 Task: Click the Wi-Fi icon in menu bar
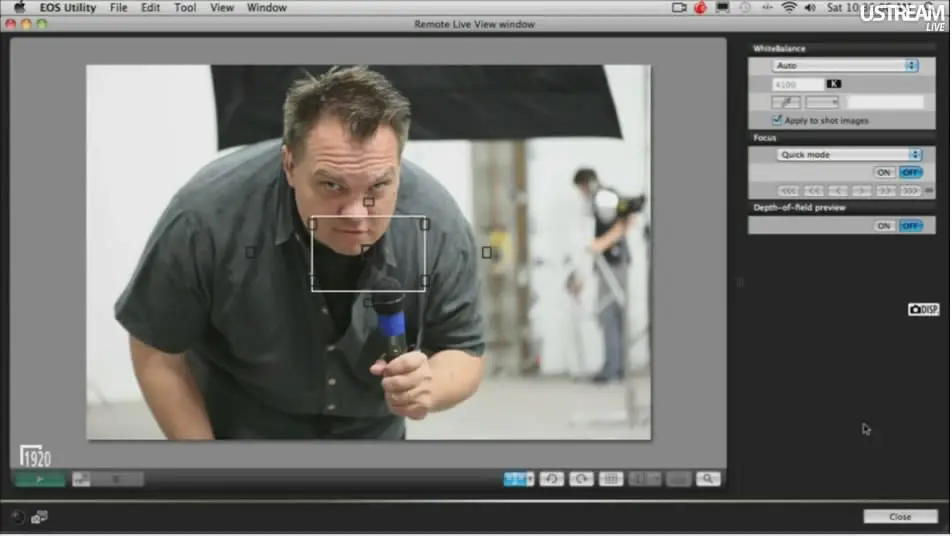789,8
